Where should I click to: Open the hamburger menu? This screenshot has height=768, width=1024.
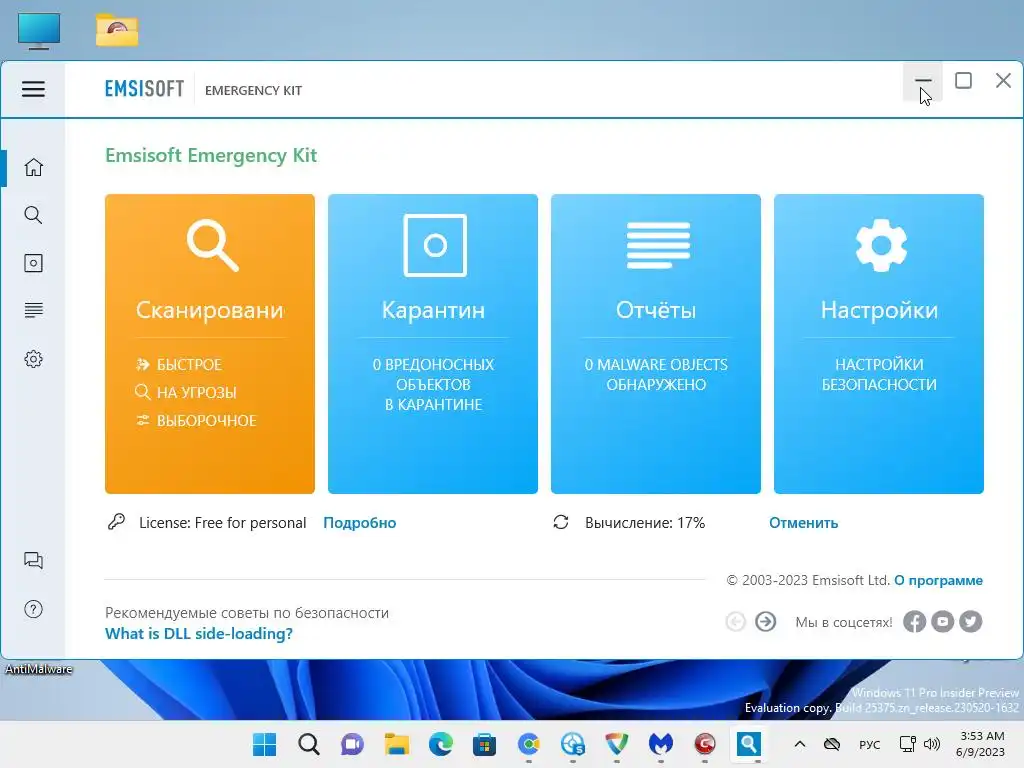point(33,89)
